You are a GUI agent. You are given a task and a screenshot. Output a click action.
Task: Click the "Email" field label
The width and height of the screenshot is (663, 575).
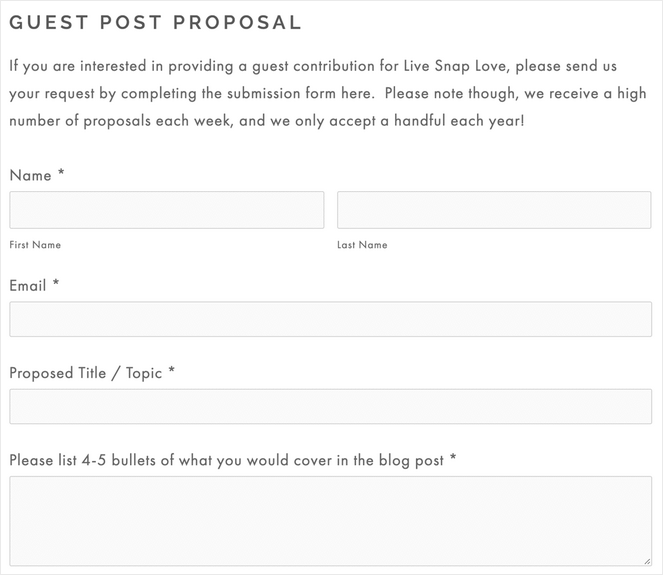coord(28,286)
